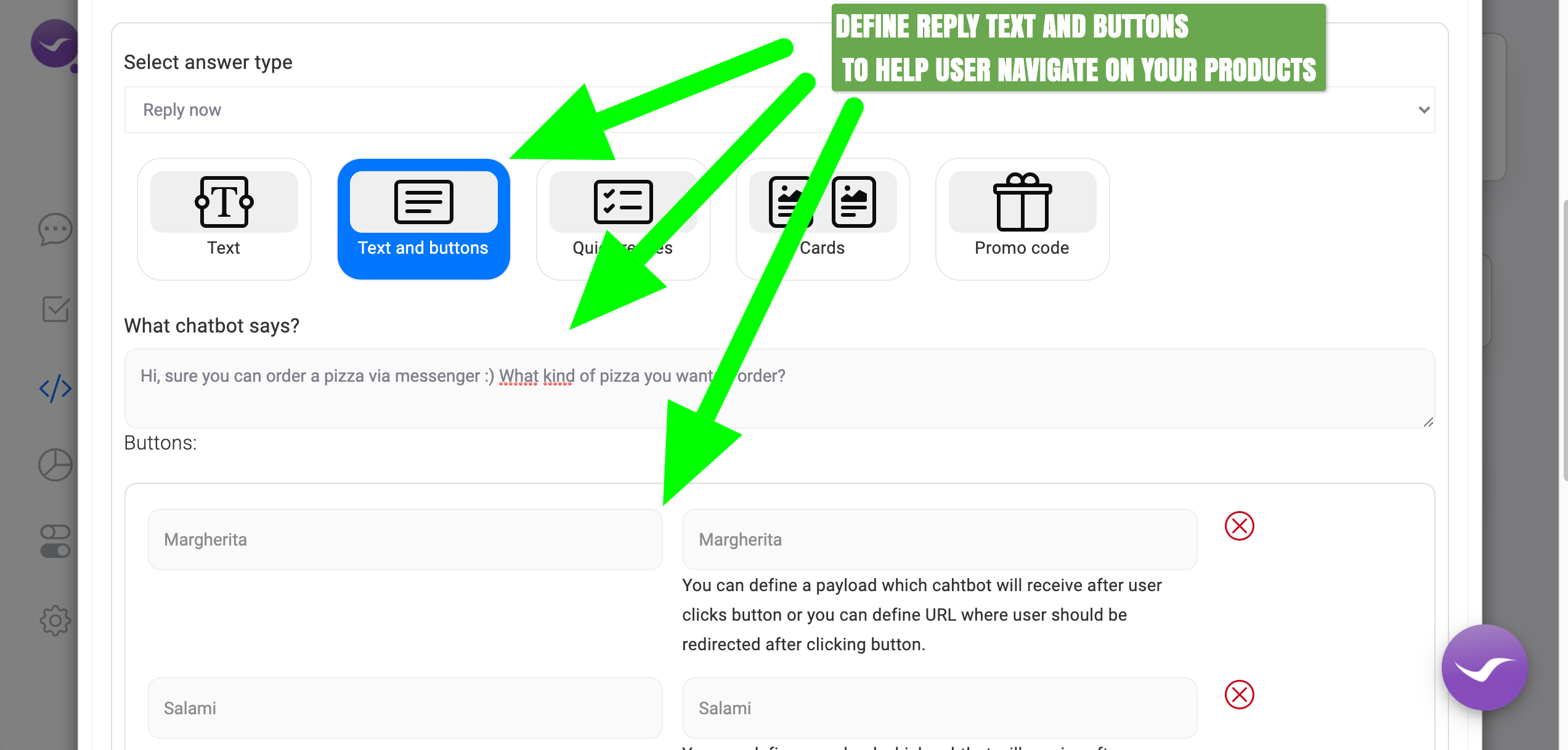Image resolution: width=1568 pixels, height=750 pixels.
Task: Click the 'Select answer type' label
Action: [208, 62]
